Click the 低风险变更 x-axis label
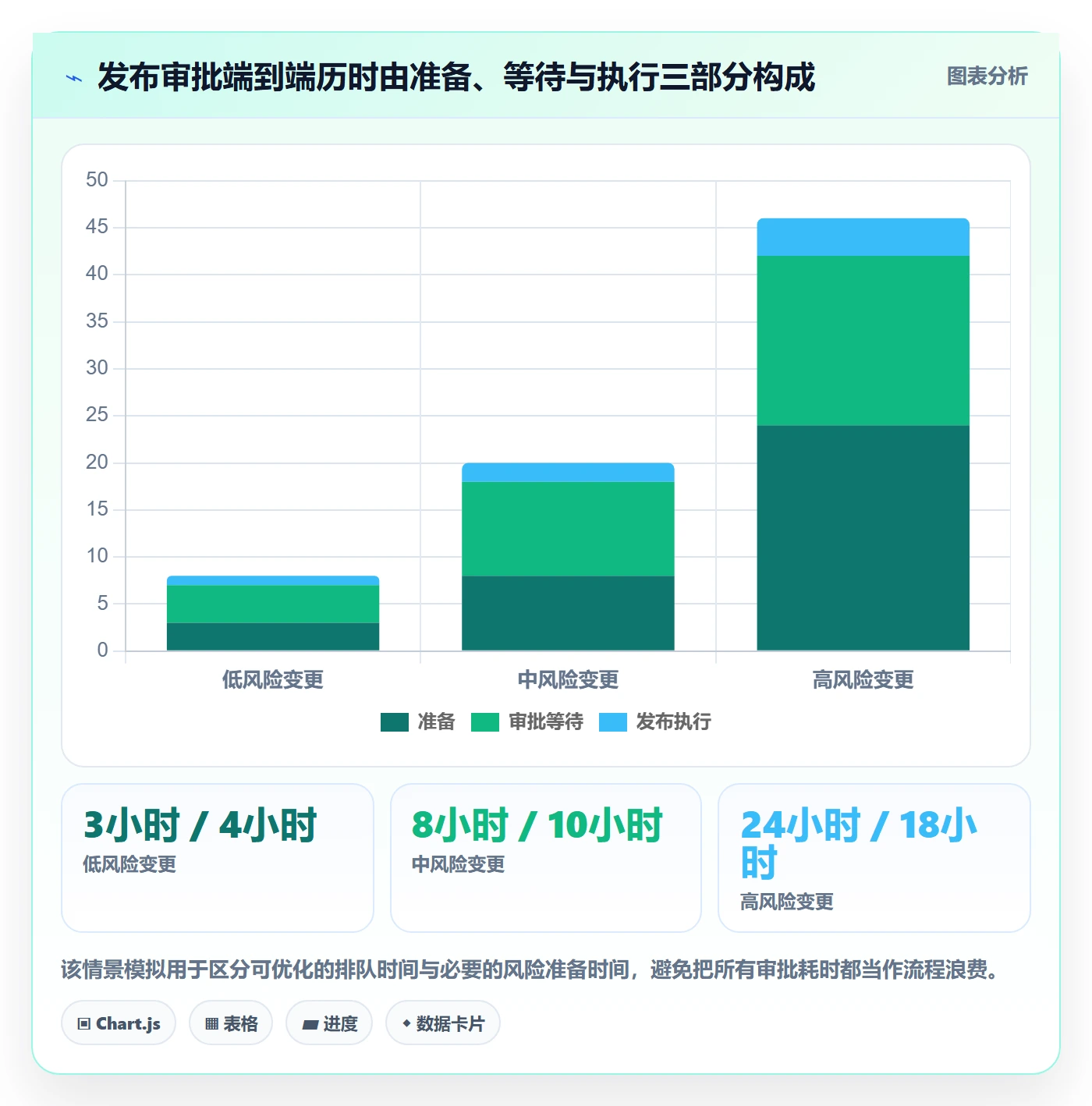 [273, 680]
